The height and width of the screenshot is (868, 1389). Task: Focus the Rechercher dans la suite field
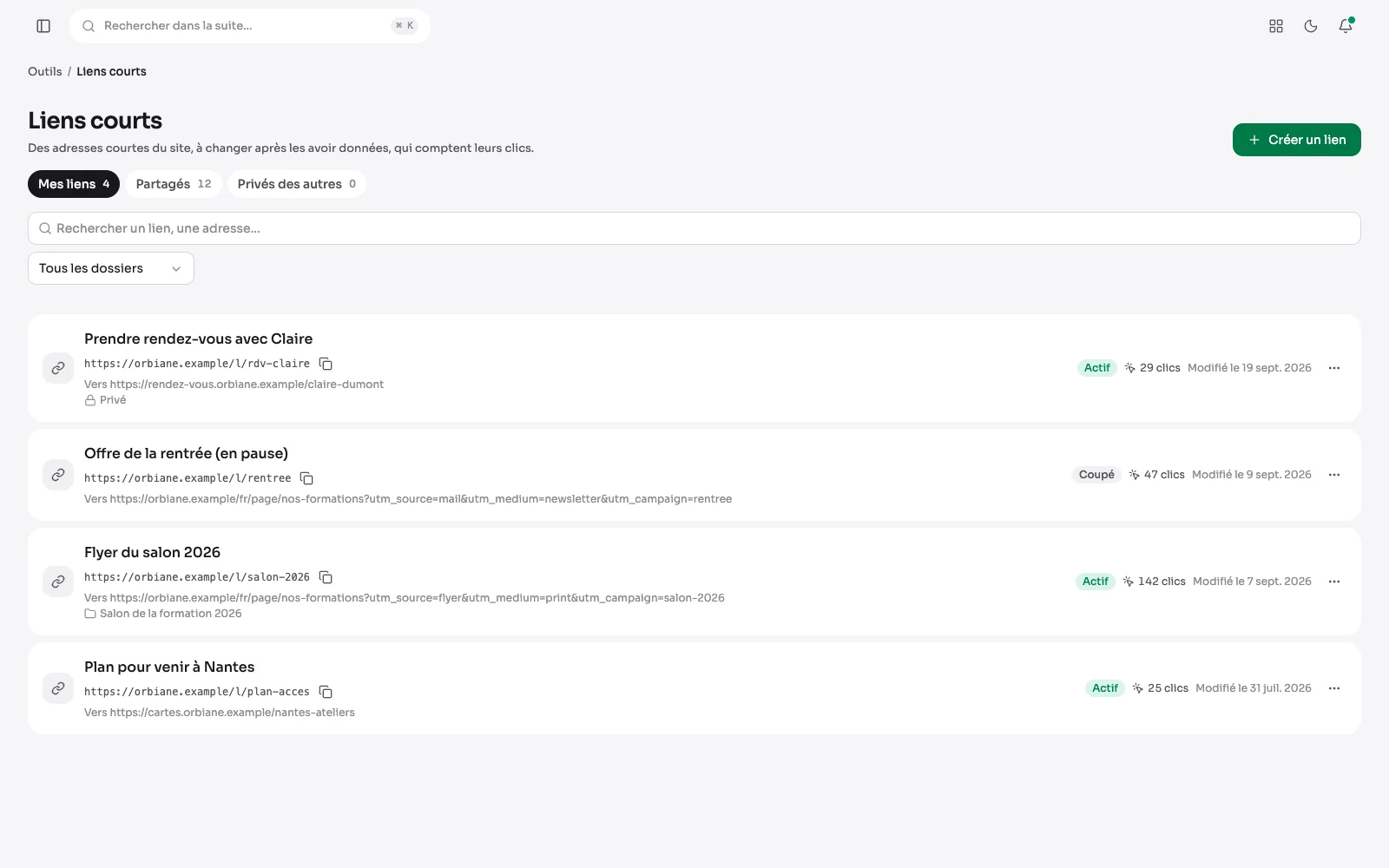click(250, 26)
